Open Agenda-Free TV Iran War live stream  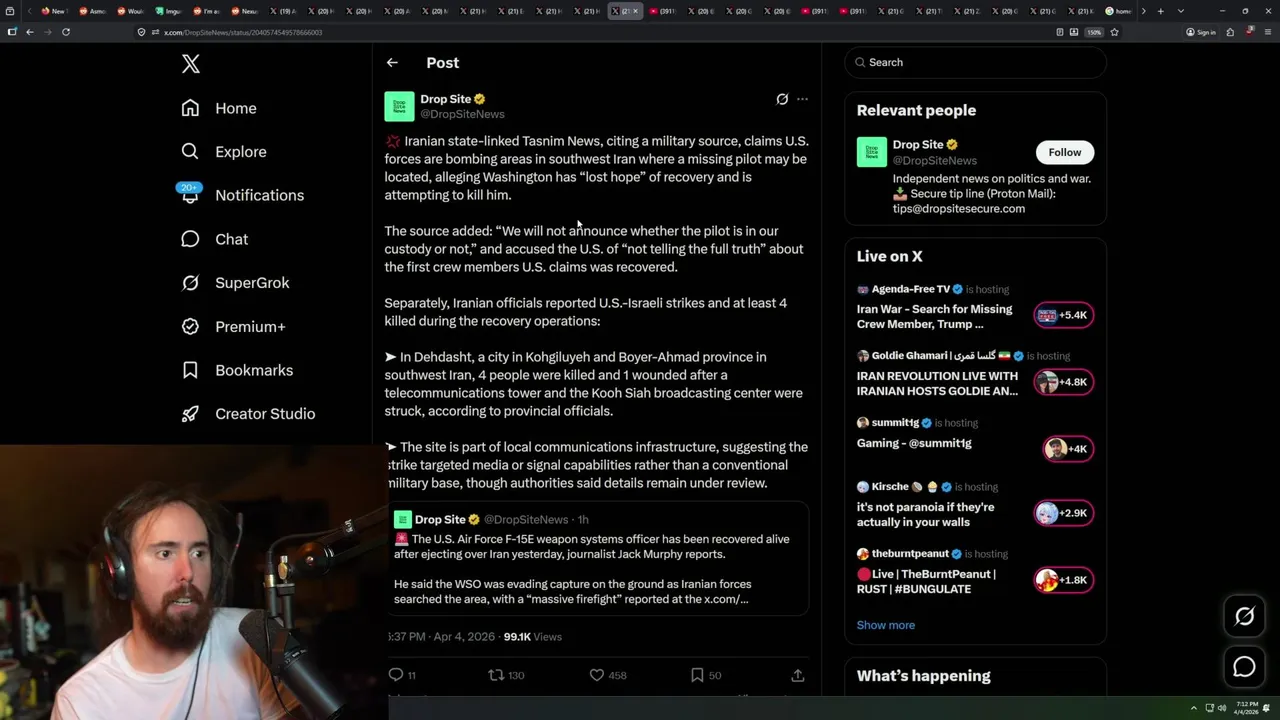pos(935,316)
